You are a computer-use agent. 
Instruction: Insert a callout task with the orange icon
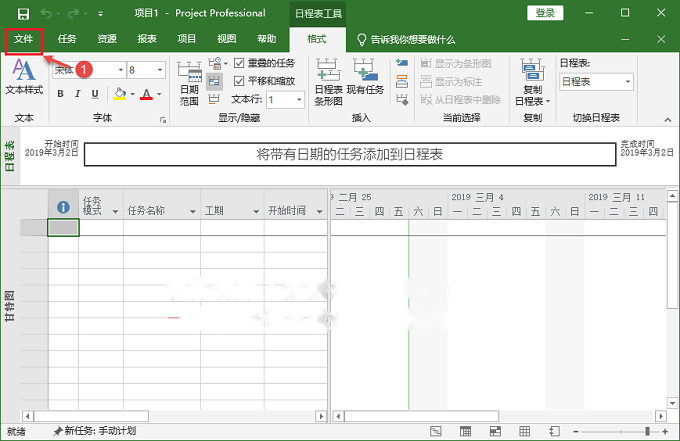[402, 81]
